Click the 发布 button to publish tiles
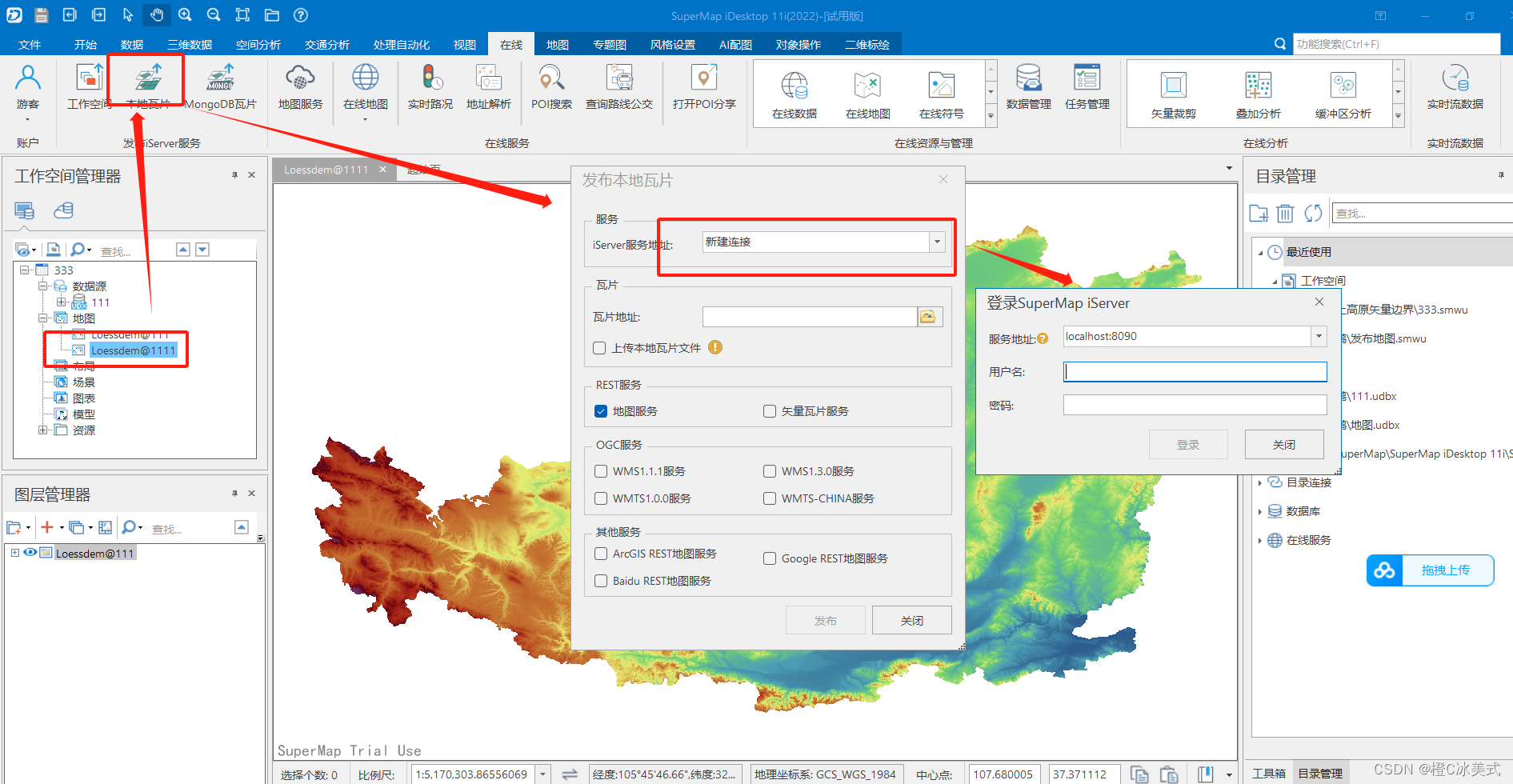This screenshot has height=784, width=1513. tap(825, 619)
